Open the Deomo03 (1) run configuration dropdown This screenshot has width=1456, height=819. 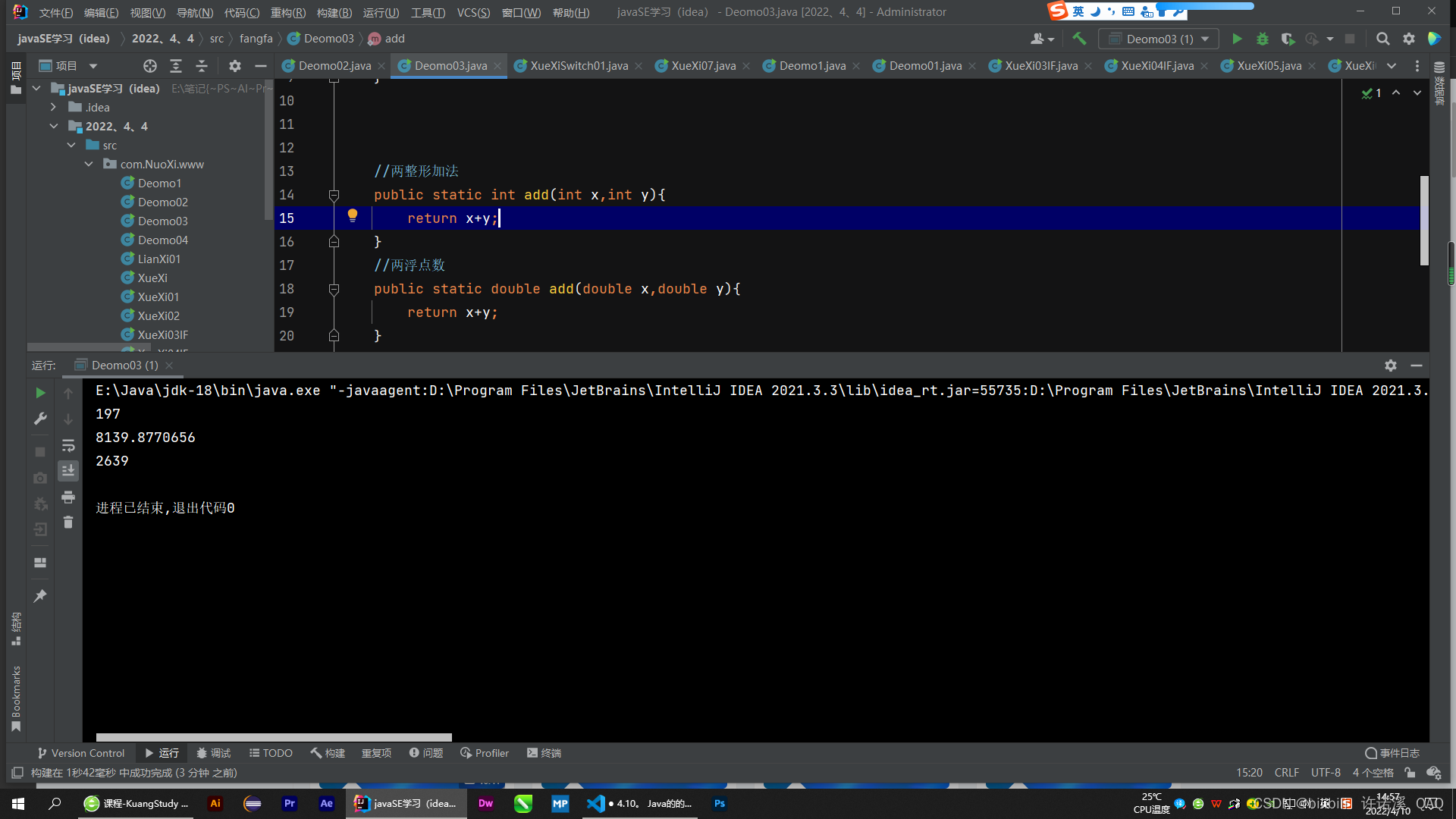point(1159,39)
